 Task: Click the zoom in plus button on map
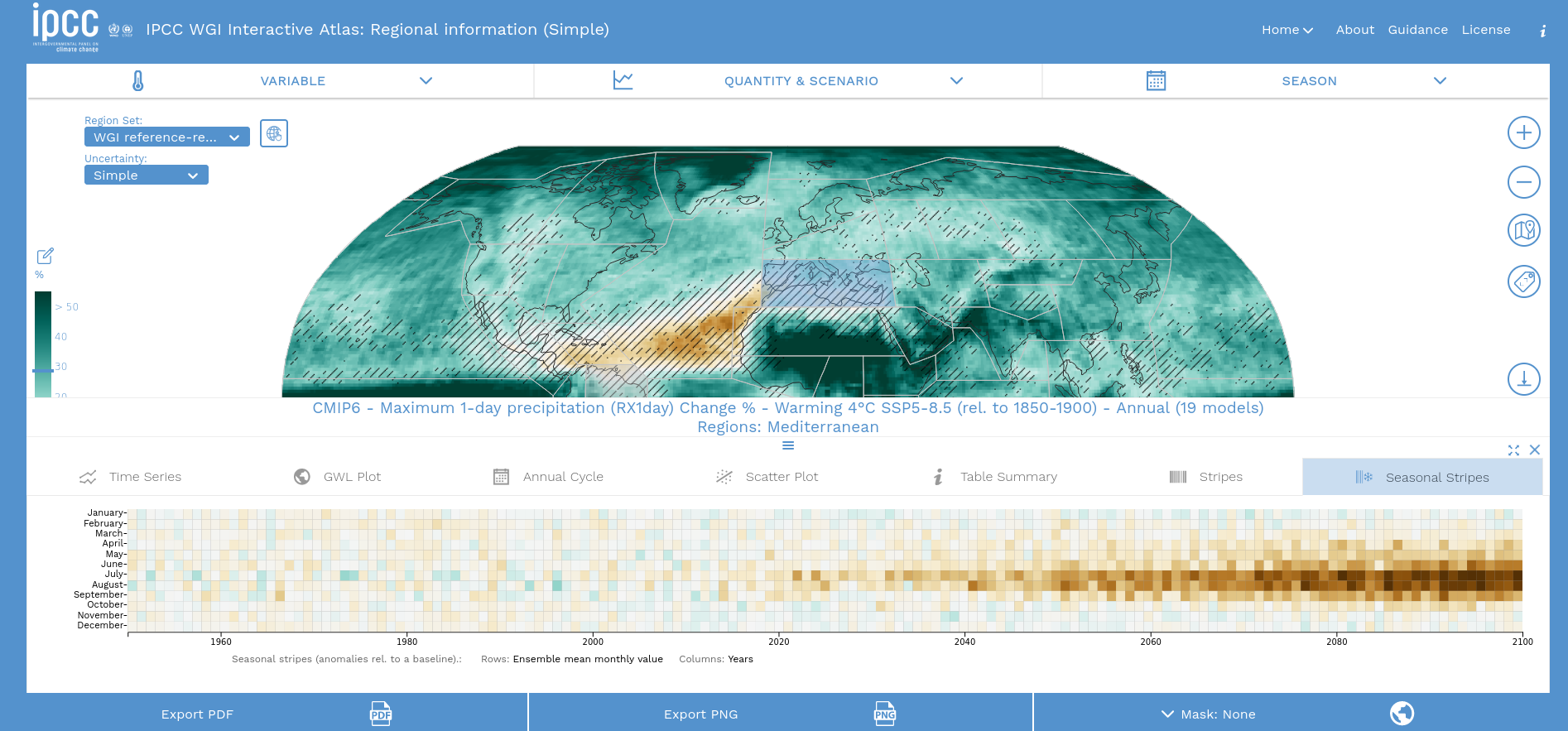(x=1523, y=132)
